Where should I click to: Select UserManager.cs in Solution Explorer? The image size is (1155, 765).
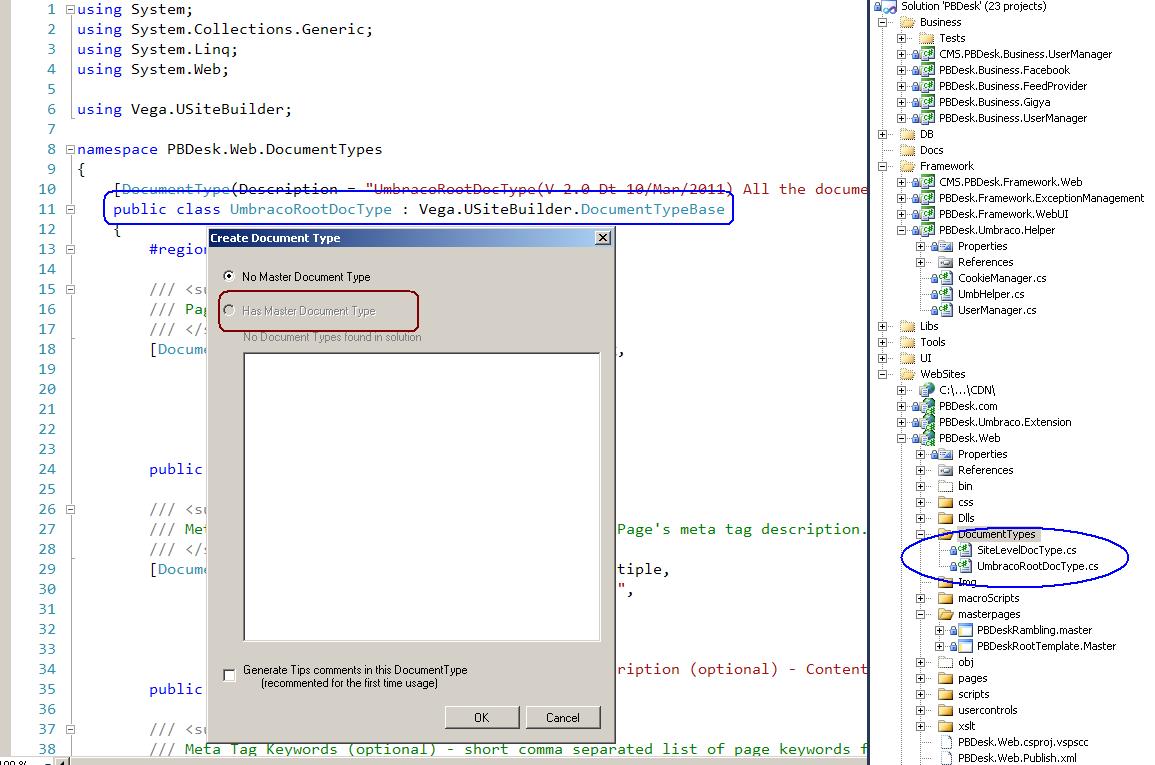point(996,310)
